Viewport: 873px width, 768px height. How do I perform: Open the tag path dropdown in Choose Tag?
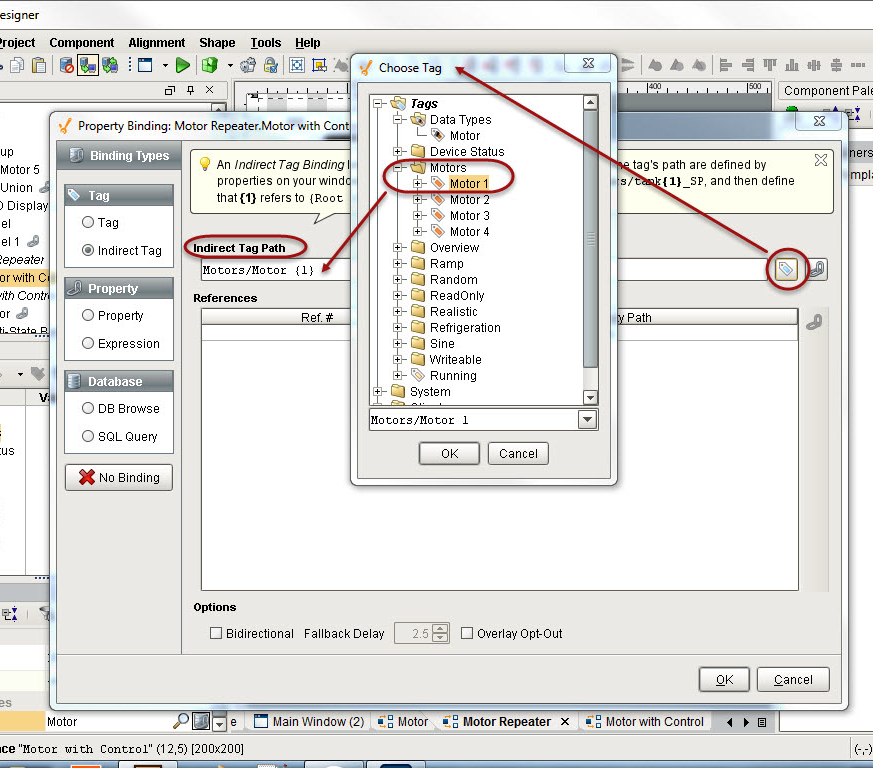click(587, 420)
